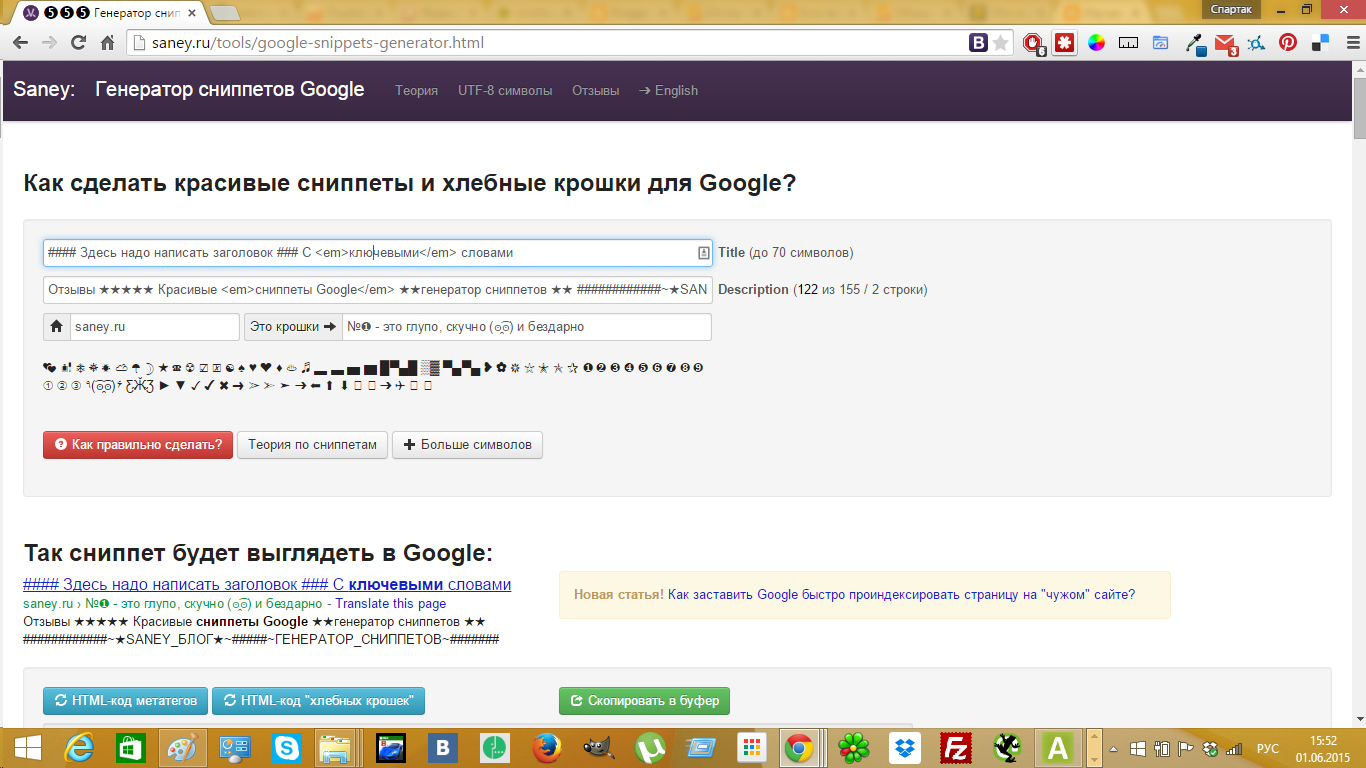This screenshot has height=768, width=1366.
Task: Click HTML-код метатегов button
Action: click(126, 701)
